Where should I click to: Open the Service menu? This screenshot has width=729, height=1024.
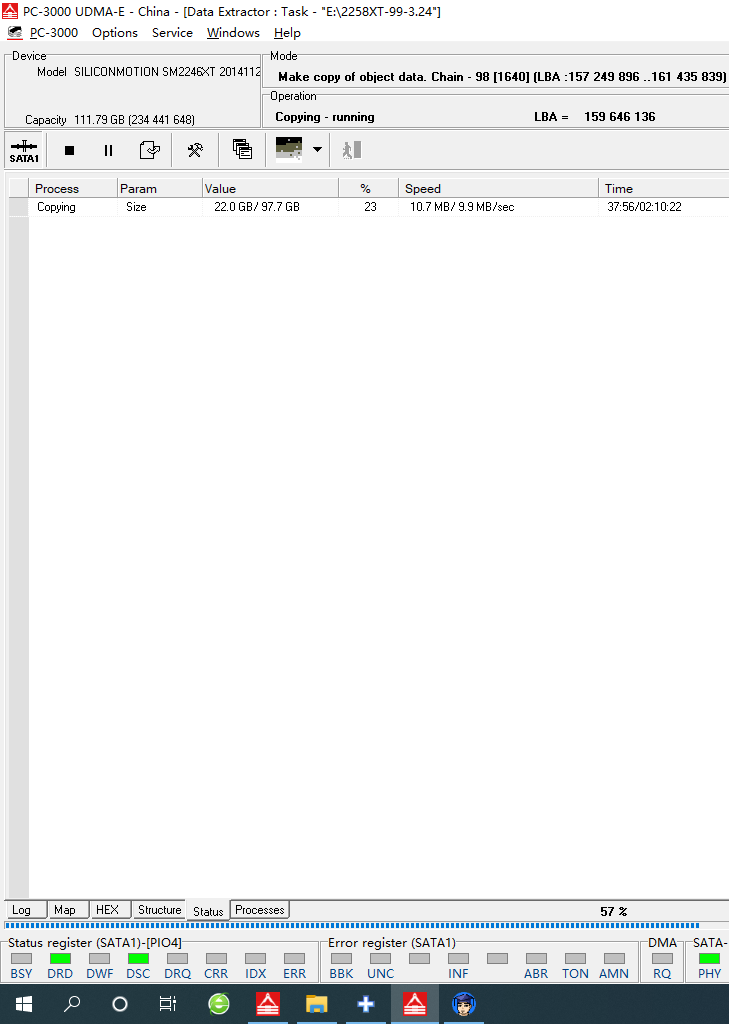172,33
